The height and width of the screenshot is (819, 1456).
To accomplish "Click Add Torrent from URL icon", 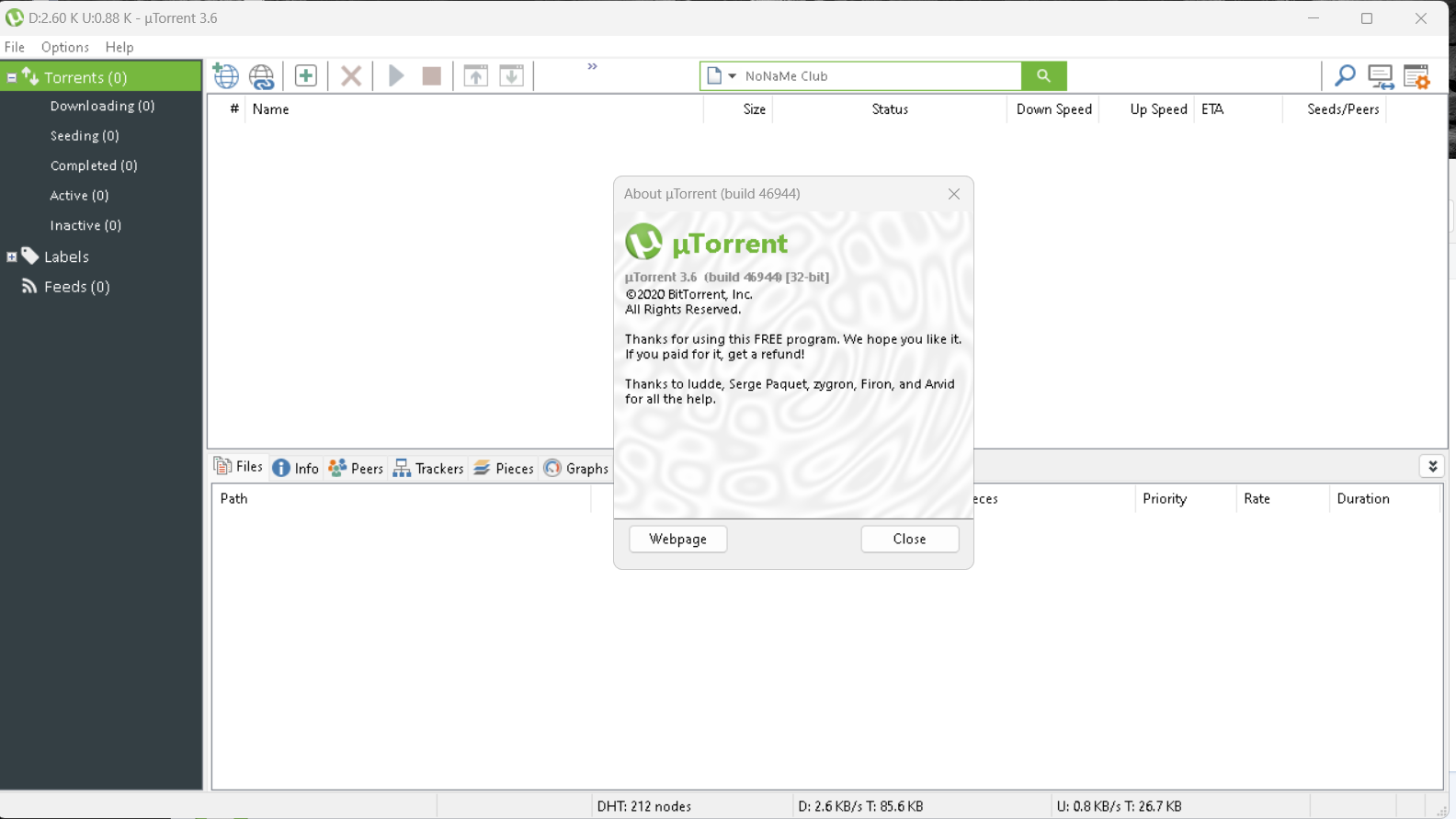I will click(x=262, y=75).
